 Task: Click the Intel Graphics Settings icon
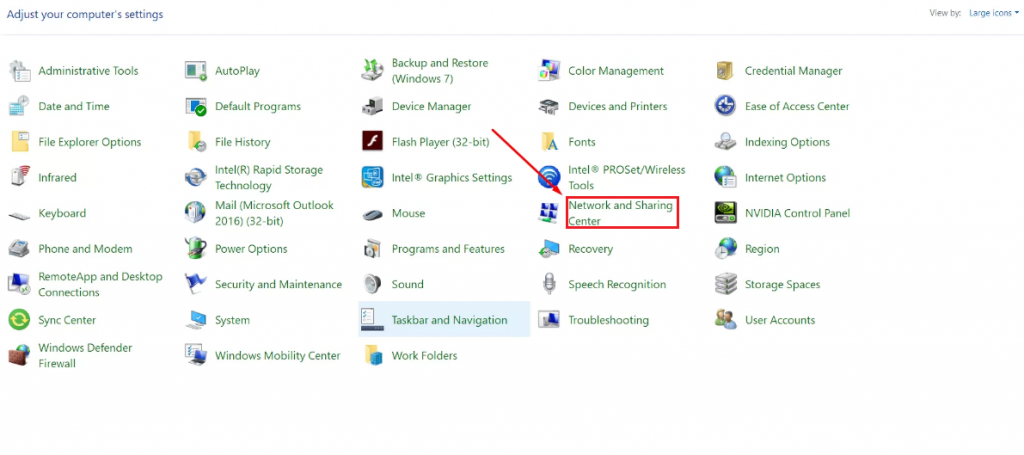coord(372,178)
